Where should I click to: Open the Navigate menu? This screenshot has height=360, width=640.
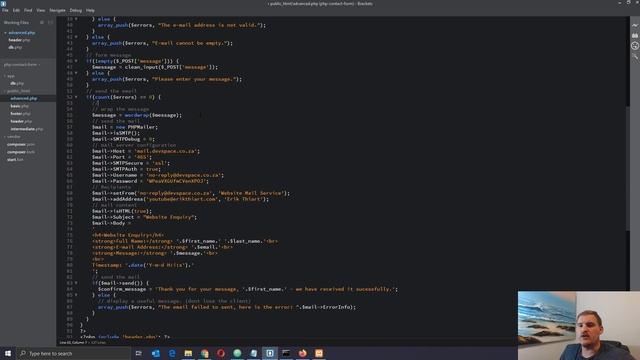[x=58, y=10]
